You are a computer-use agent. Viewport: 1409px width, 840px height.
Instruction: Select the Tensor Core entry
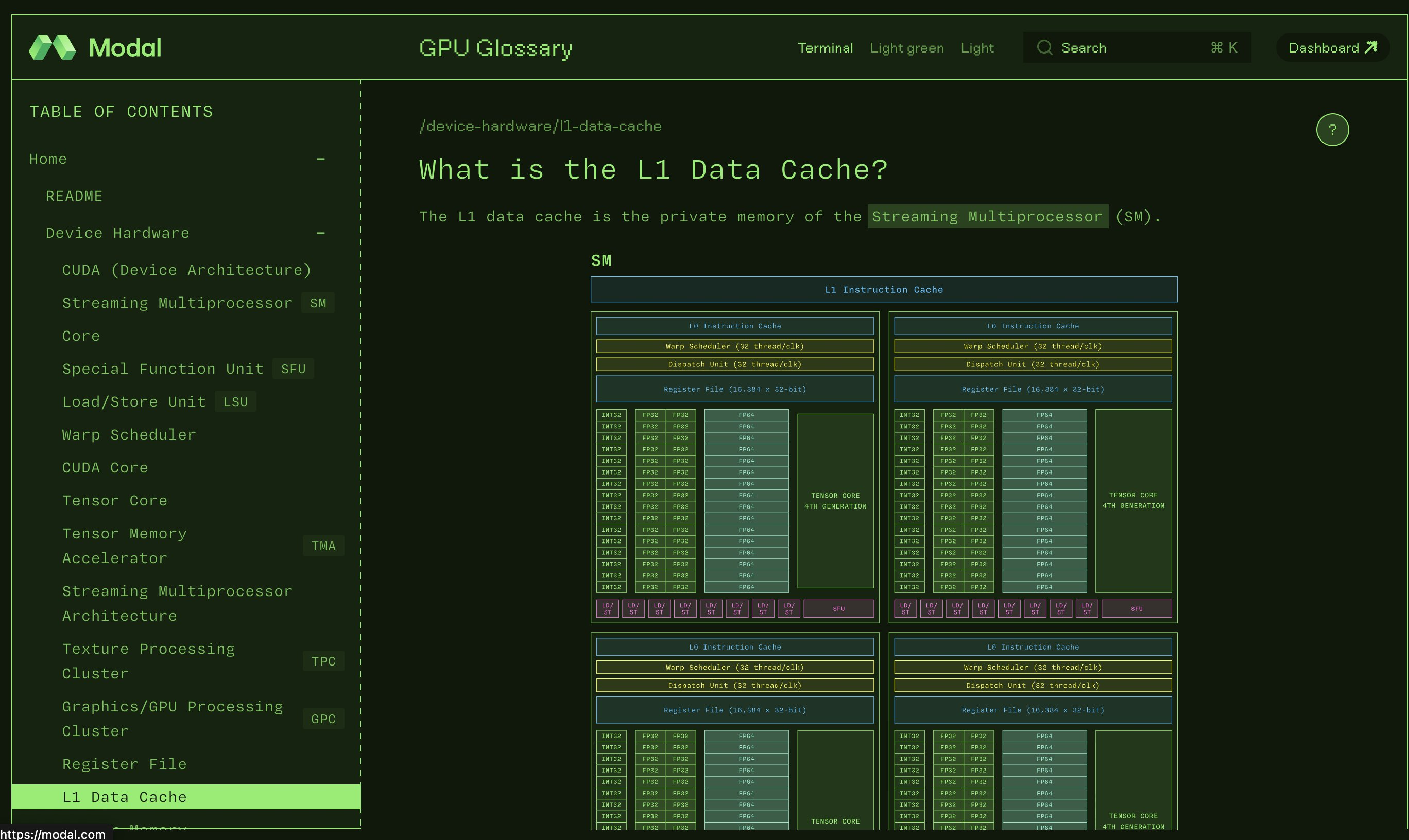[115, 500]
